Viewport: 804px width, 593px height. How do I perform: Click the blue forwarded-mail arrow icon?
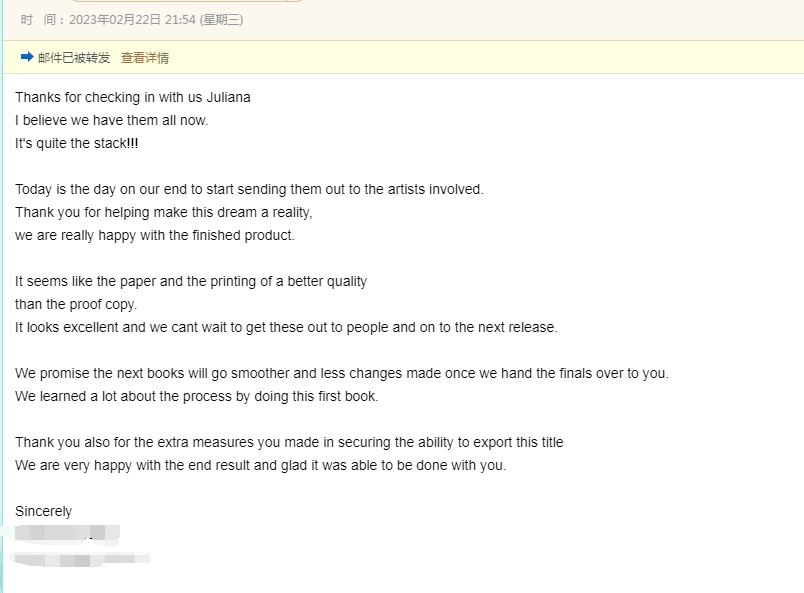coord(27,57)
